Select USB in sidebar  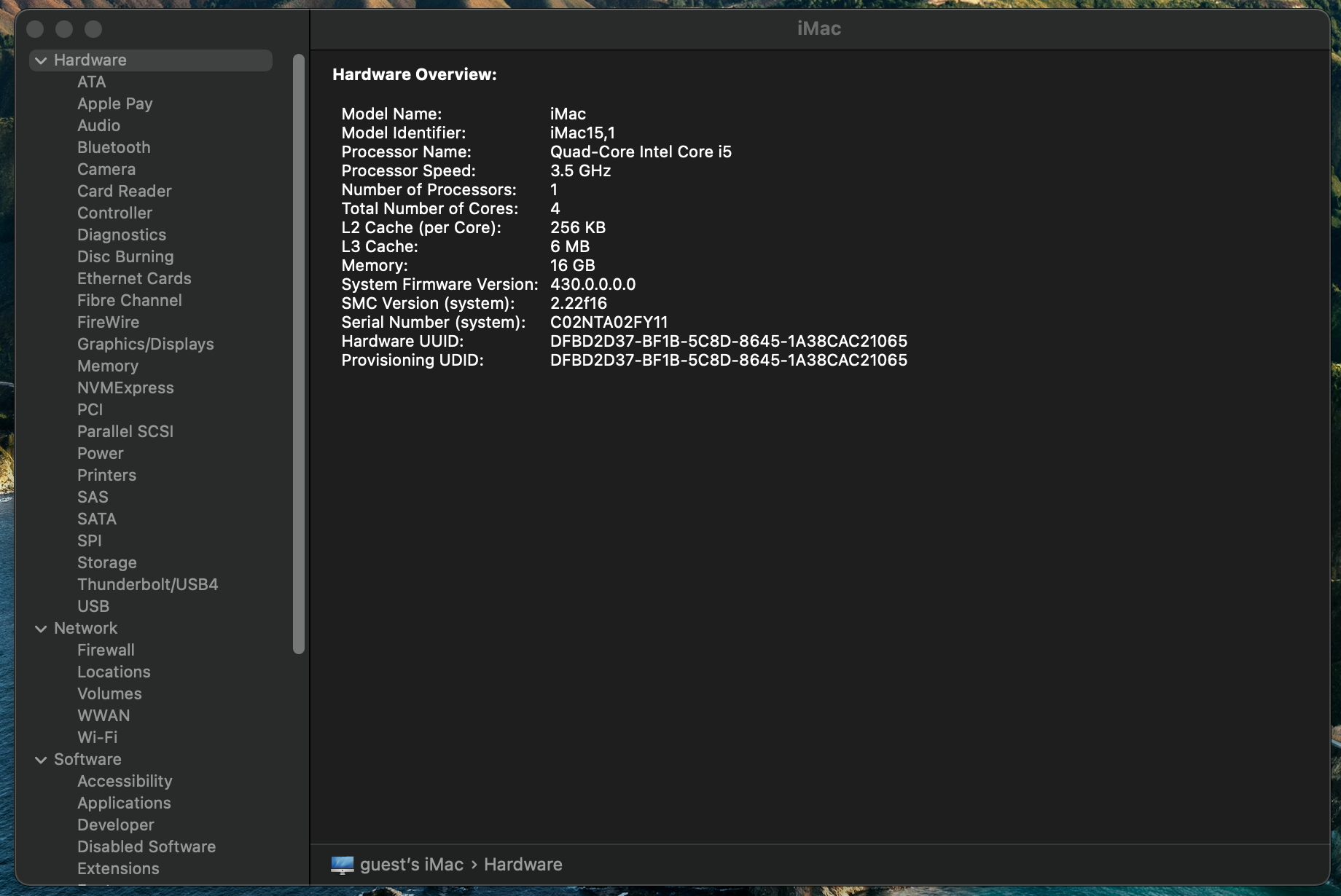pyautogui.click(x=93, y=606)
